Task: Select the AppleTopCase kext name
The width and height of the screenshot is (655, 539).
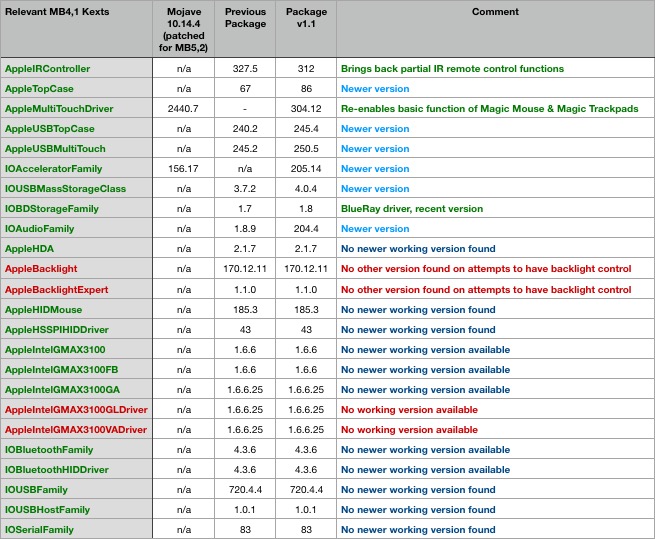Action: (x=39, y=89)
